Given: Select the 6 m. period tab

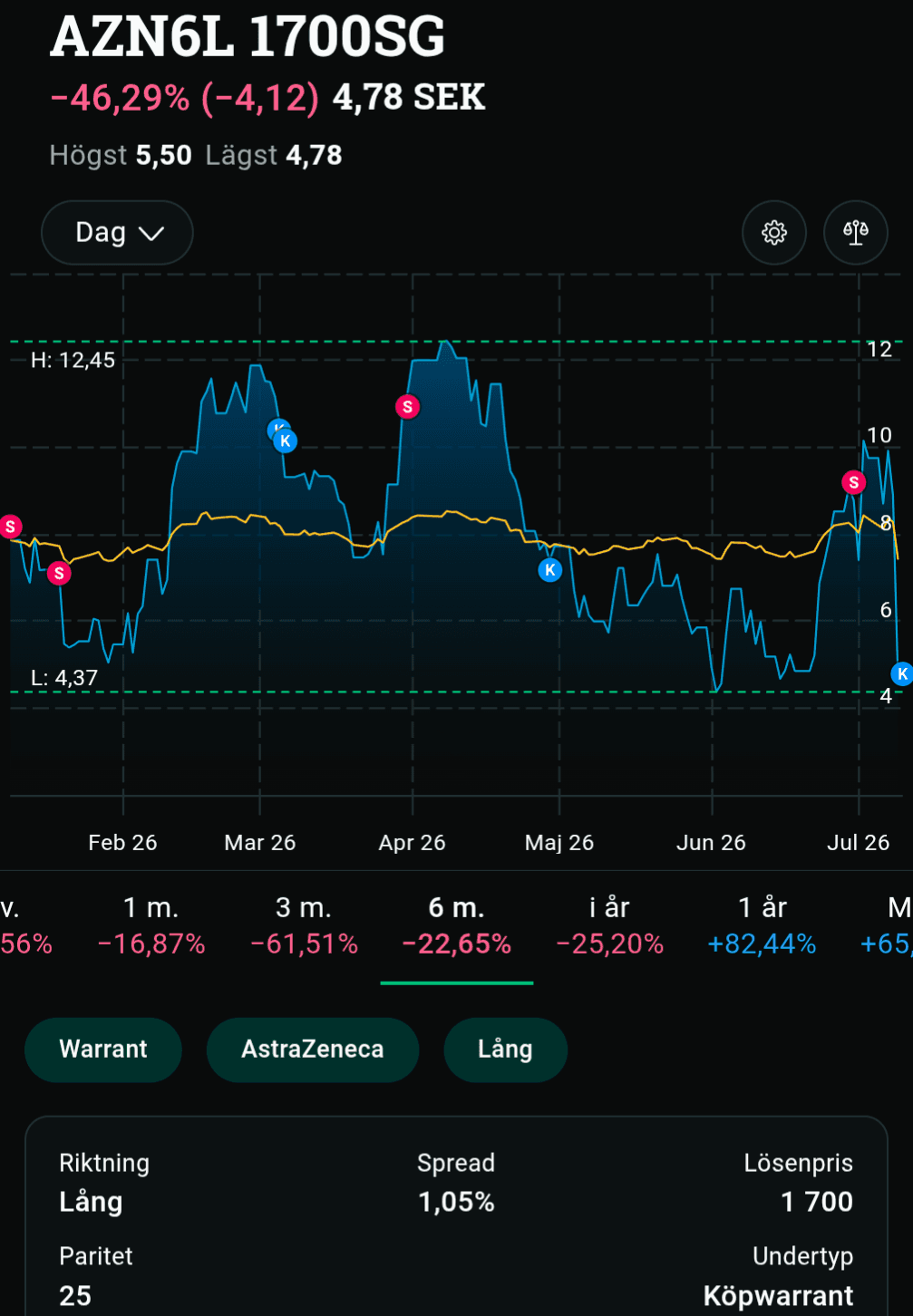Looking at the screenshot, I should pos(456,925).
